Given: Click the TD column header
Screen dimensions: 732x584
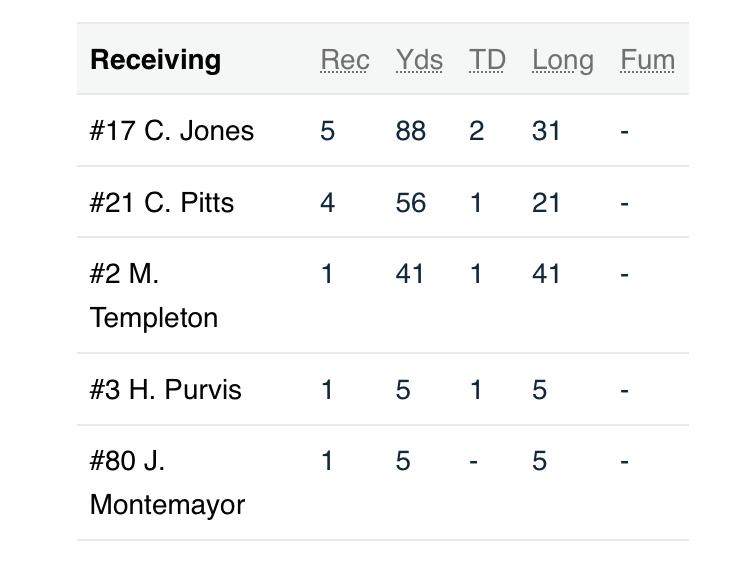Looking at the screenshot, I should (x=487, y=60).
